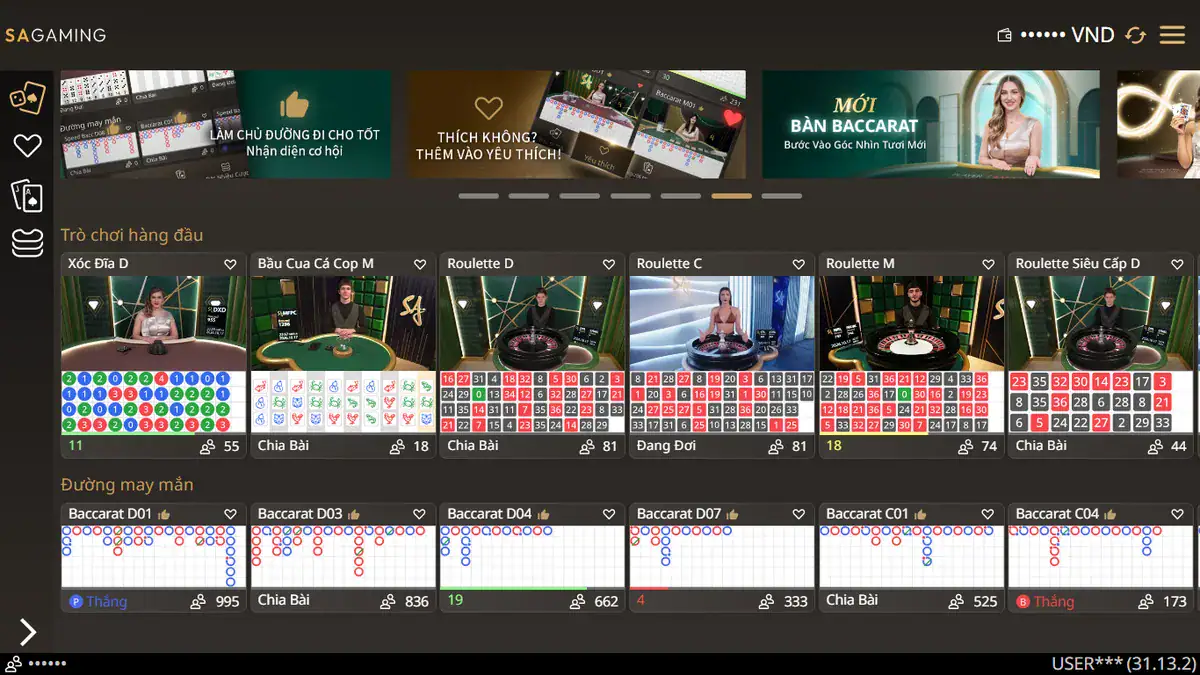Click thumbs-up icon on Baccarat D01

(x=164, y=514)
